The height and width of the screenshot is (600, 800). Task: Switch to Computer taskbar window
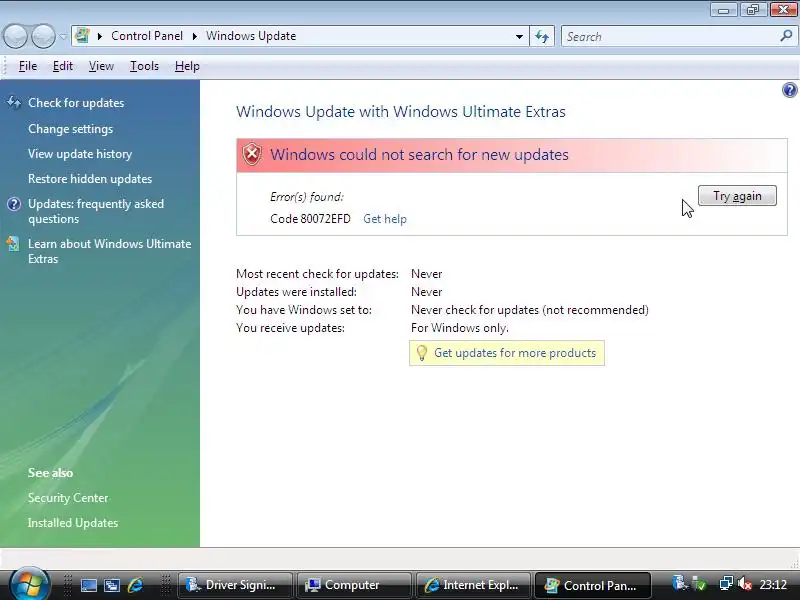click(355, 585)
